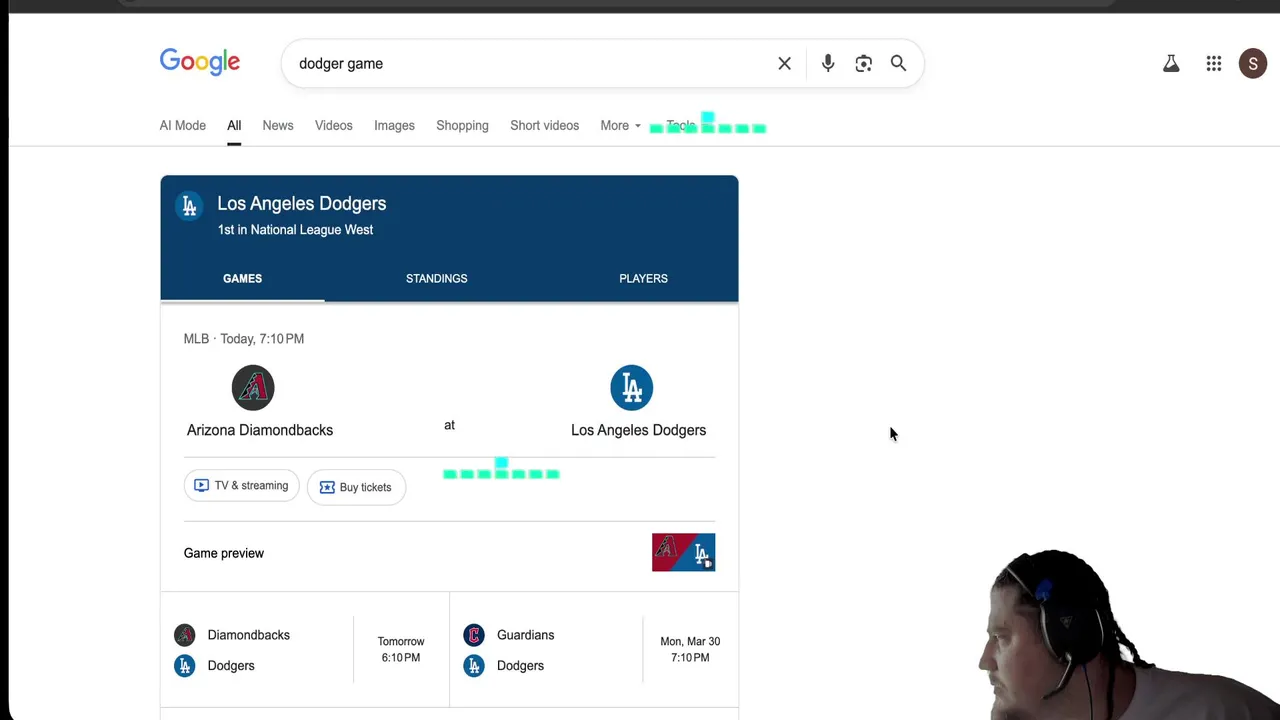This screenshot has width=1280, height=720.
Task: Open Search Labs flask icon
Action: (x=1171, y=64)
